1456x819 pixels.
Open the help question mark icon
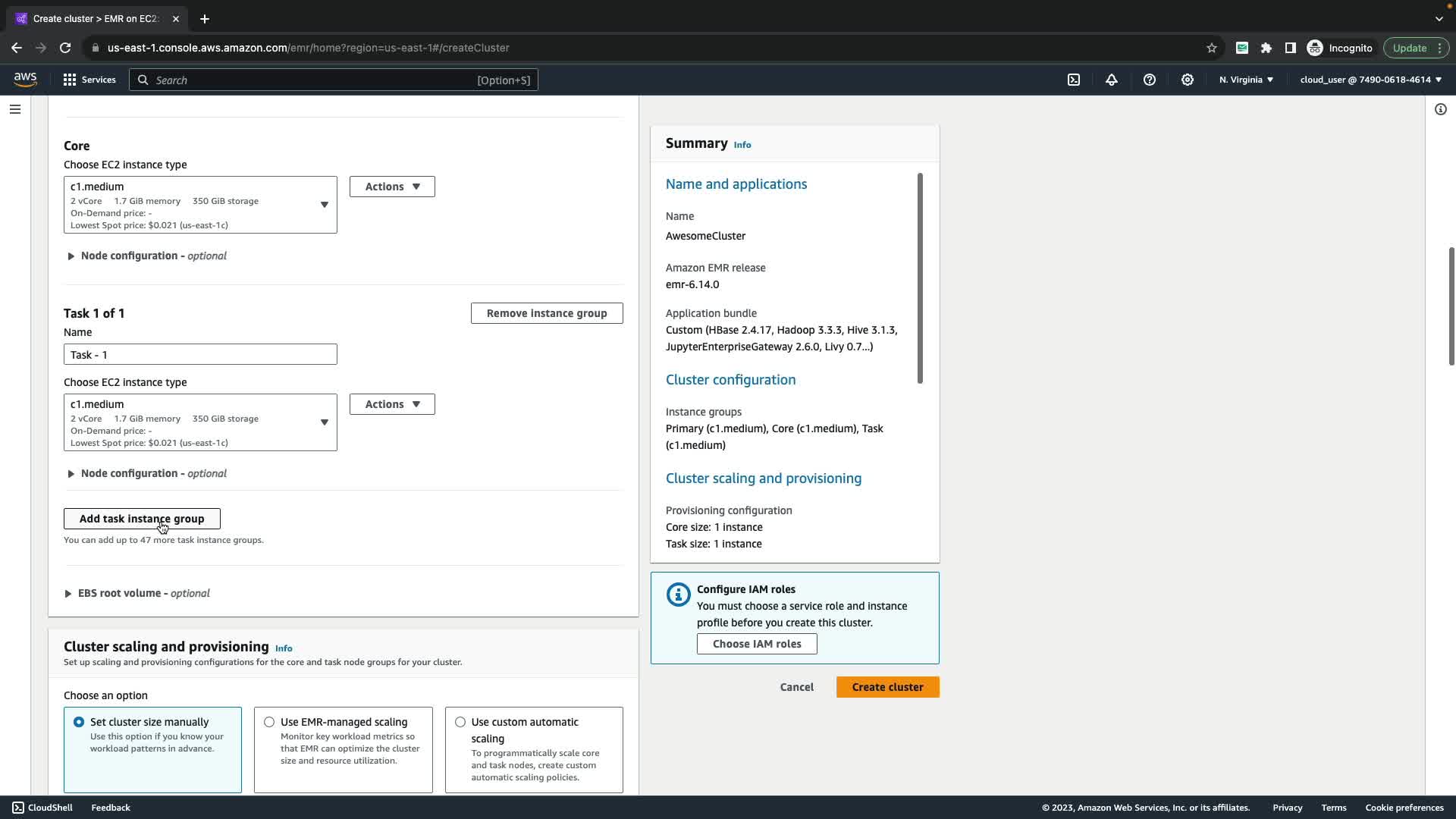pos(1150,80)
